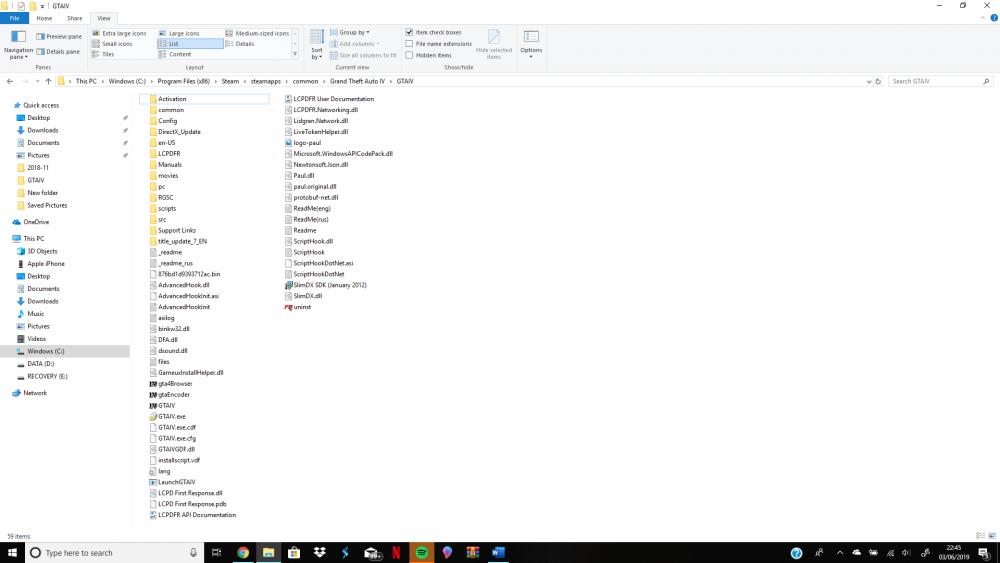Open the File ribbon tab
The width and height of the screenshot is (1000, 563).
pyautogui.click(x=14, y=18)
